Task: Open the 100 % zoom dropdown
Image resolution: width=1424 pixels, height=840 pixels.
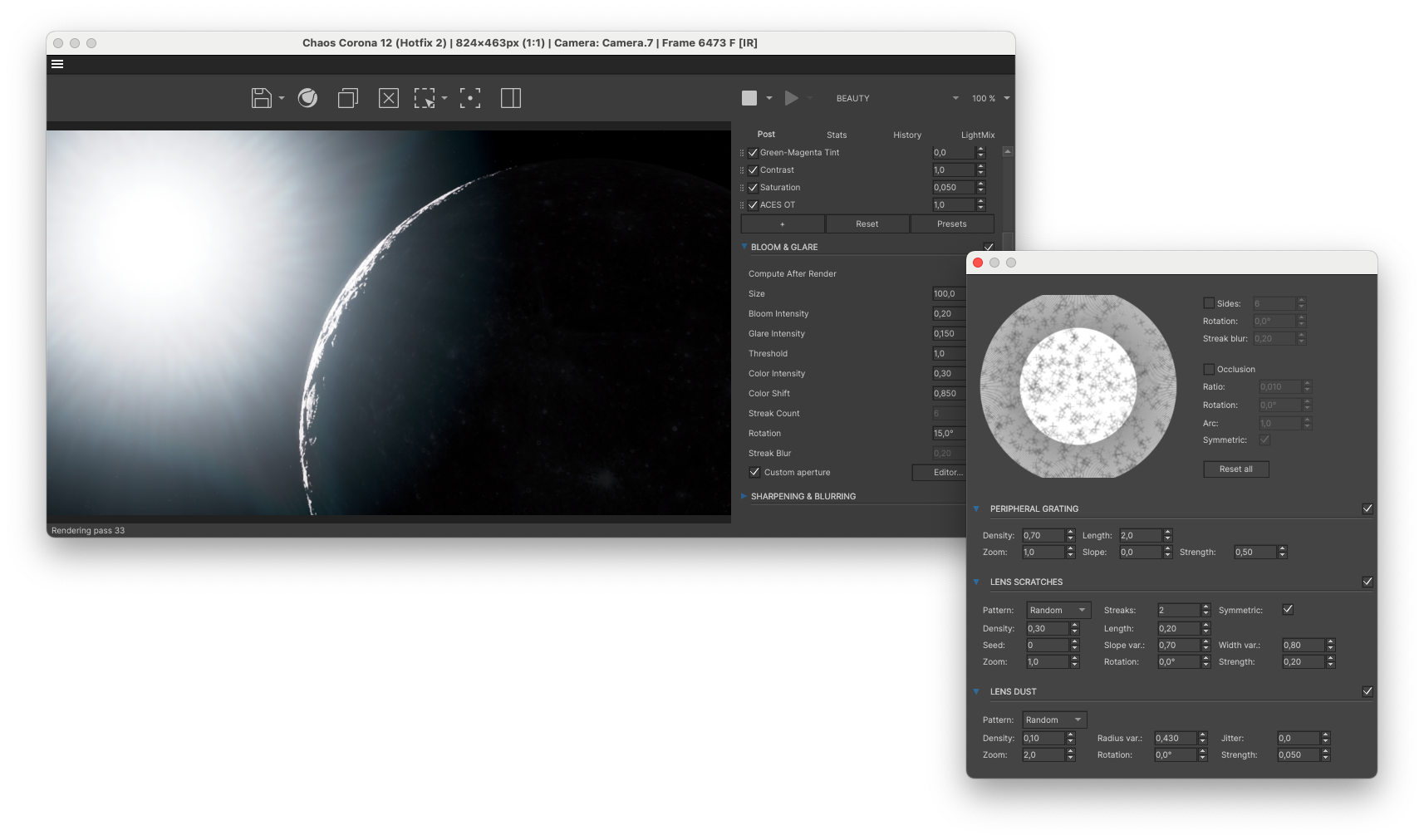Action: click(991, 98)
